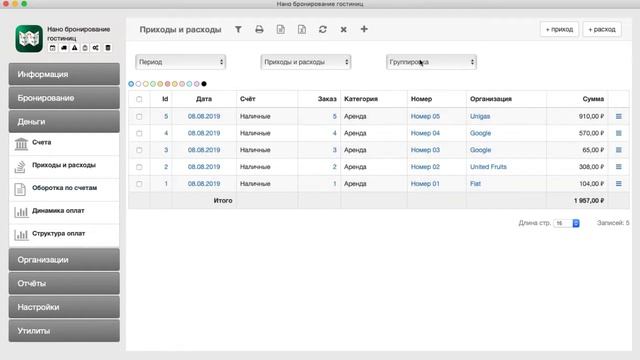Click the + приход button
Screen dimensions: 640x360
[x=559, y=29]
